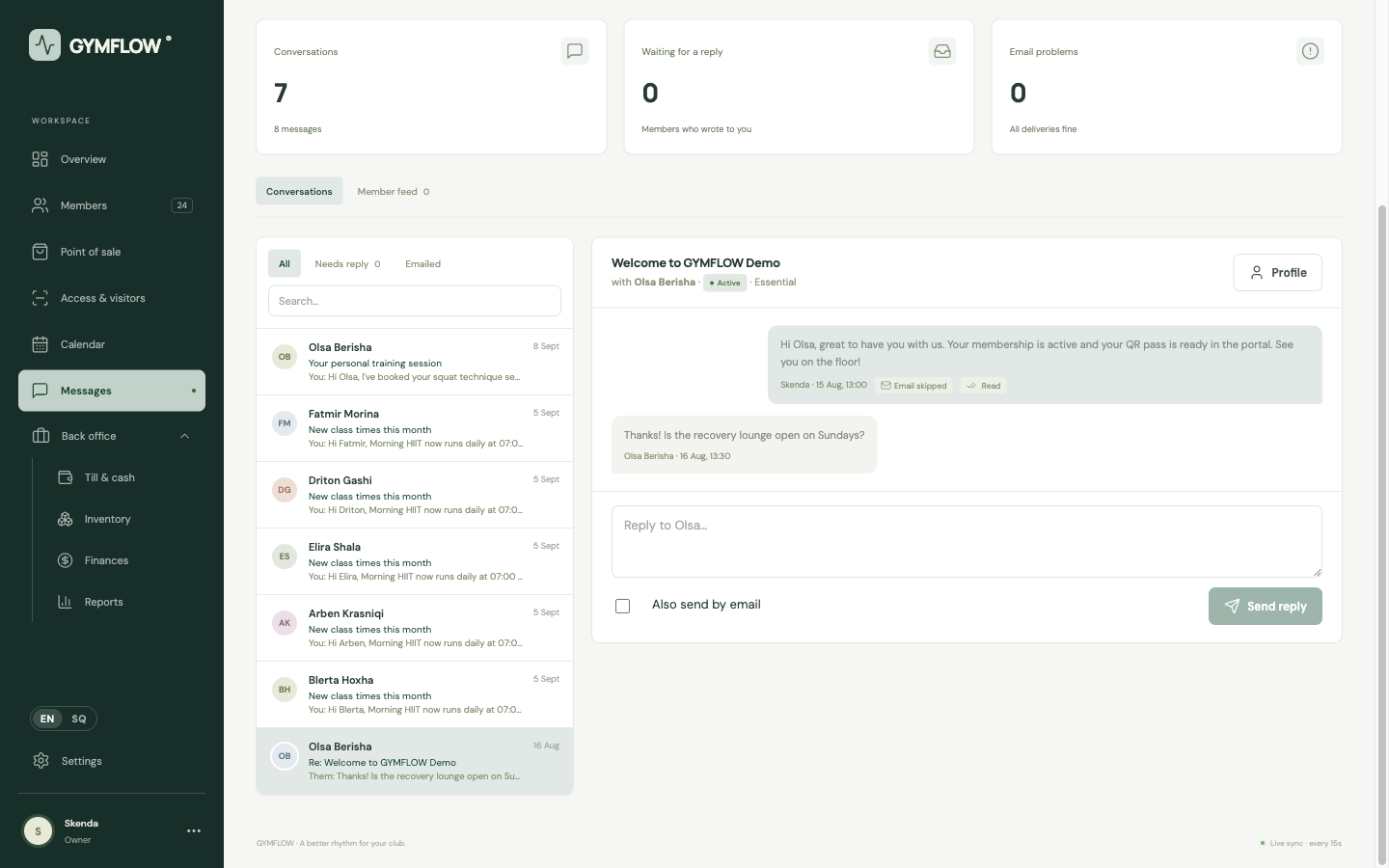
Task: Click the Reports bar chart icon
Action: click(x=66, y=602)
